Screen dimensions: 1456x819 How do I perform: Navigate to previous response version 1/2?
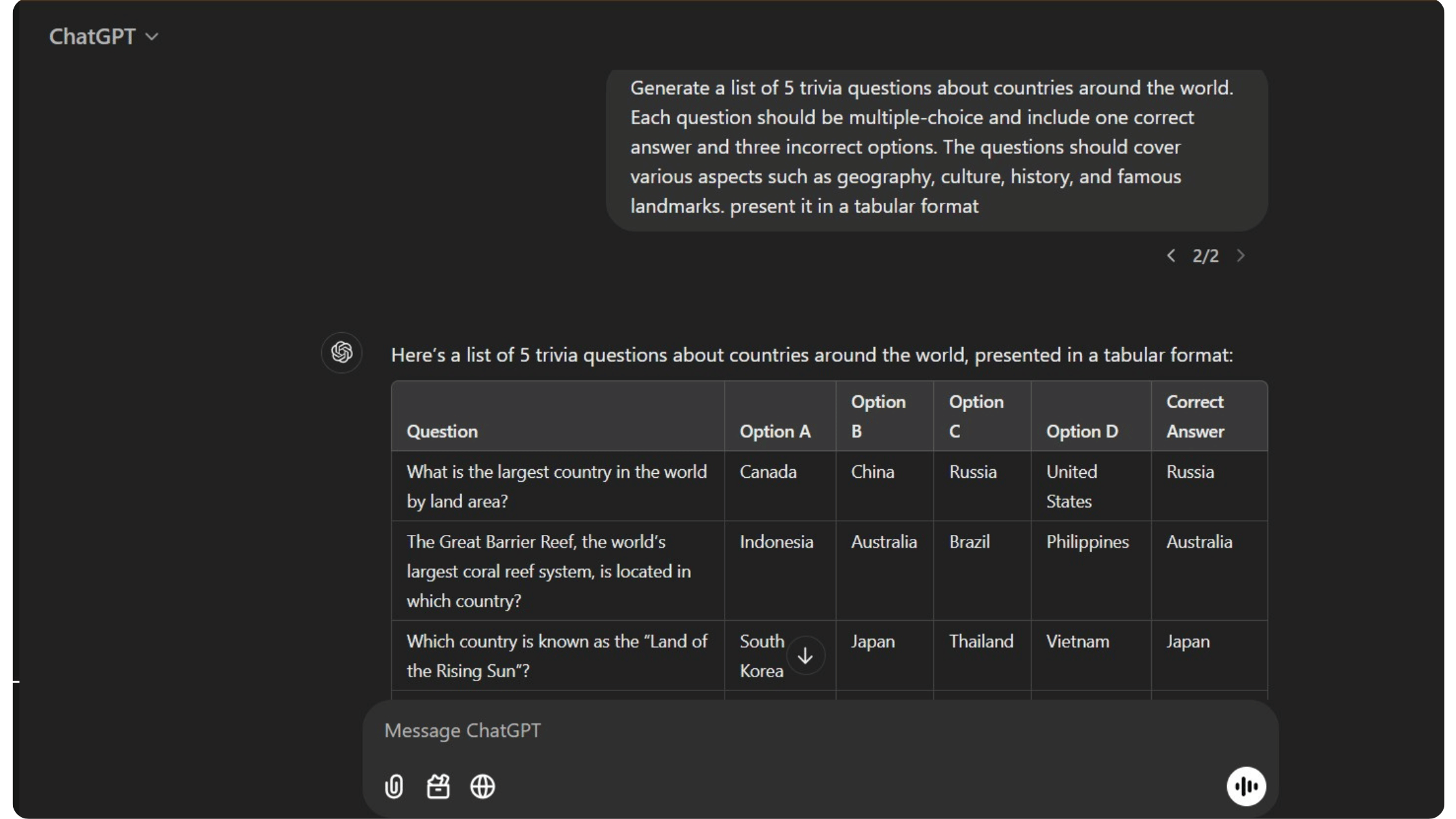click(1172, 255)
